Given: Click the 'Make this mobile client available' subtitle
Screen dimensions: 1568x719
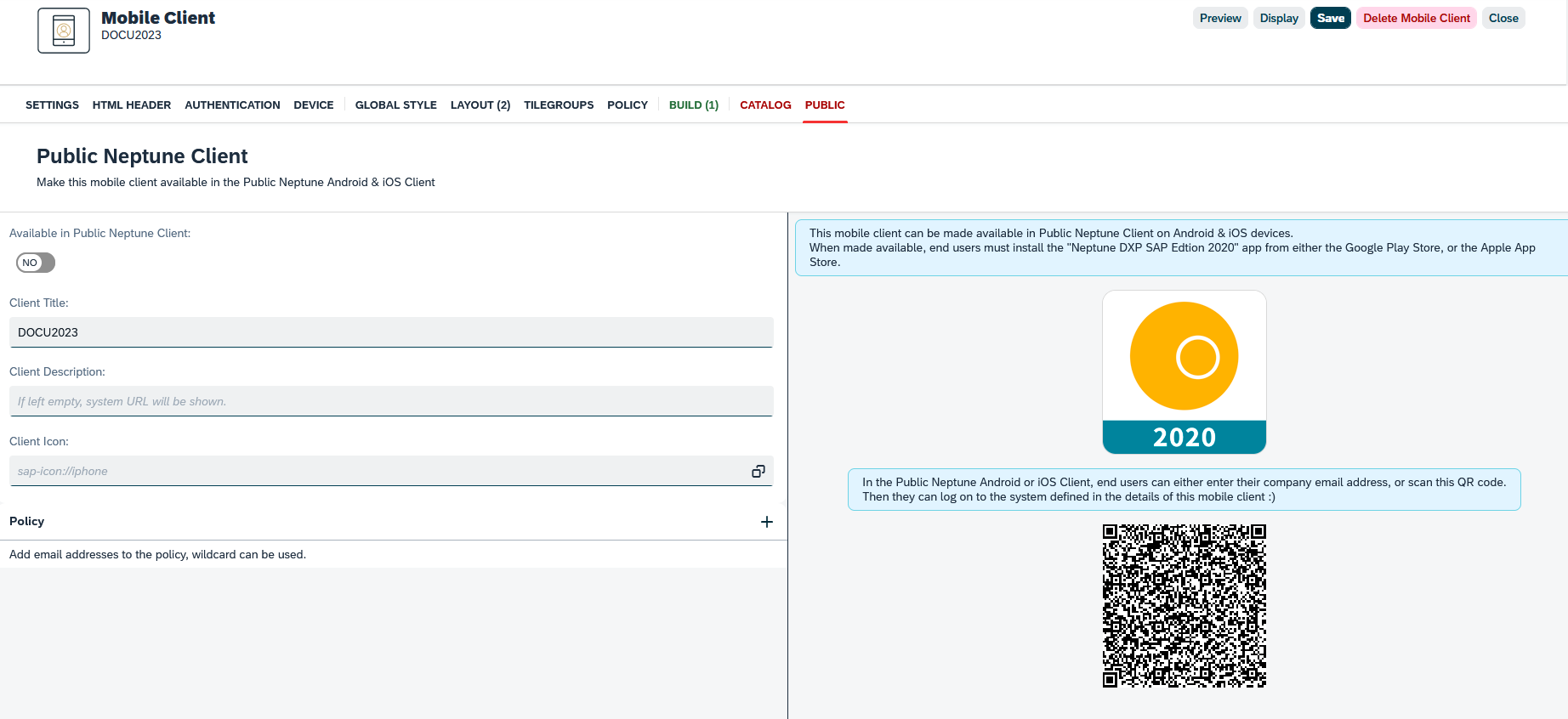Looking at the screenshot, I should coord(236,182).
